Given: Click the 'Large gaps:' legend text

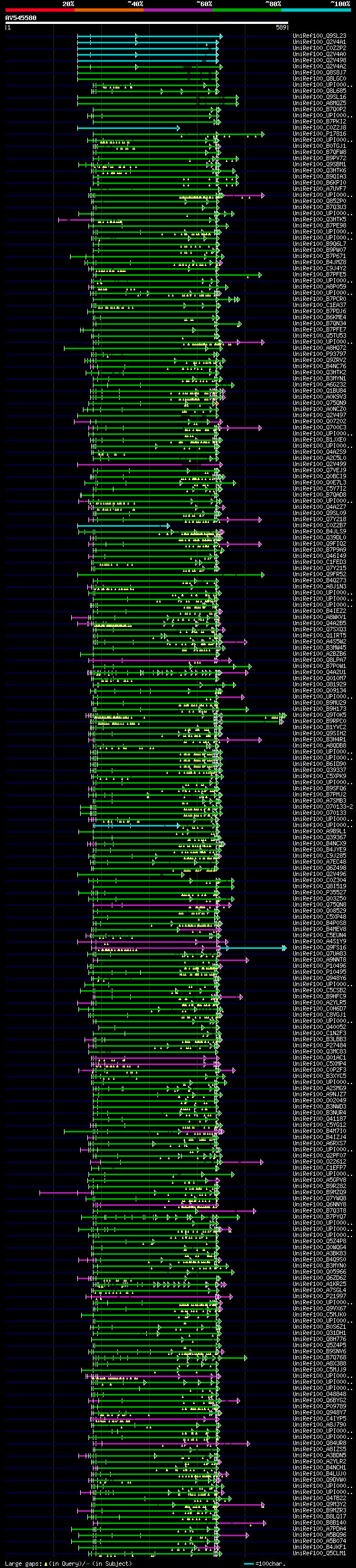Looking at the screenshot, I should (23, 1564).
